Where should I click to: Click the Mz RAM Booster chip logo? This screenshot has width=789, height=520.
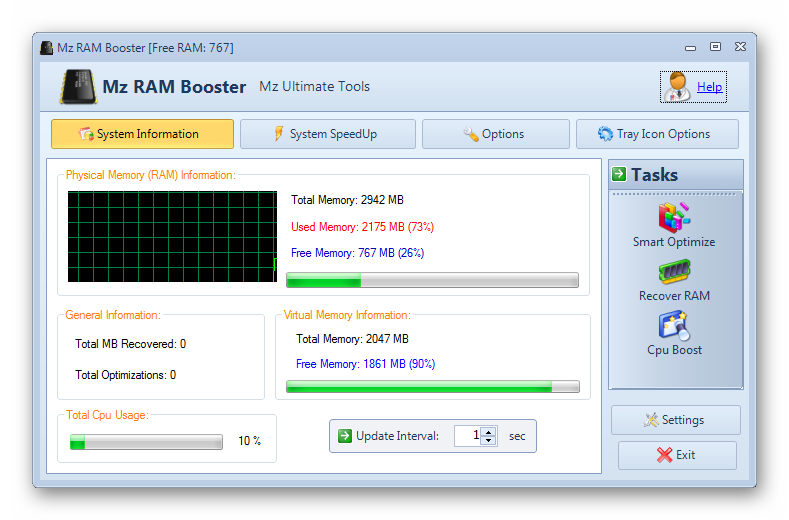tap(78, 87)
